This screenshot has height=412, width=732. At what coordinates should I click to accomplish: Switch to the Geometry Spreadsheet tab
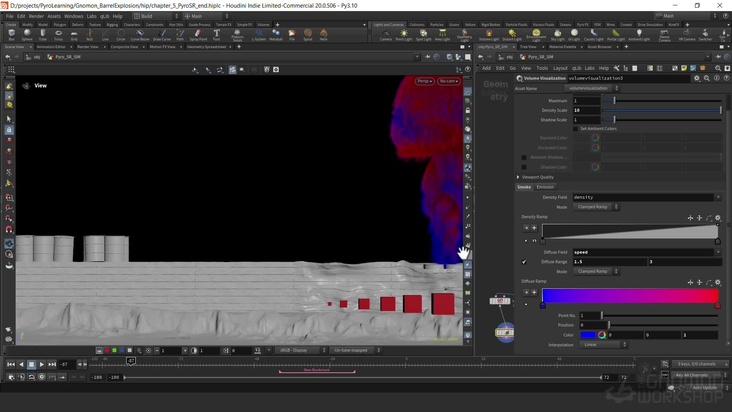point(206,47)
